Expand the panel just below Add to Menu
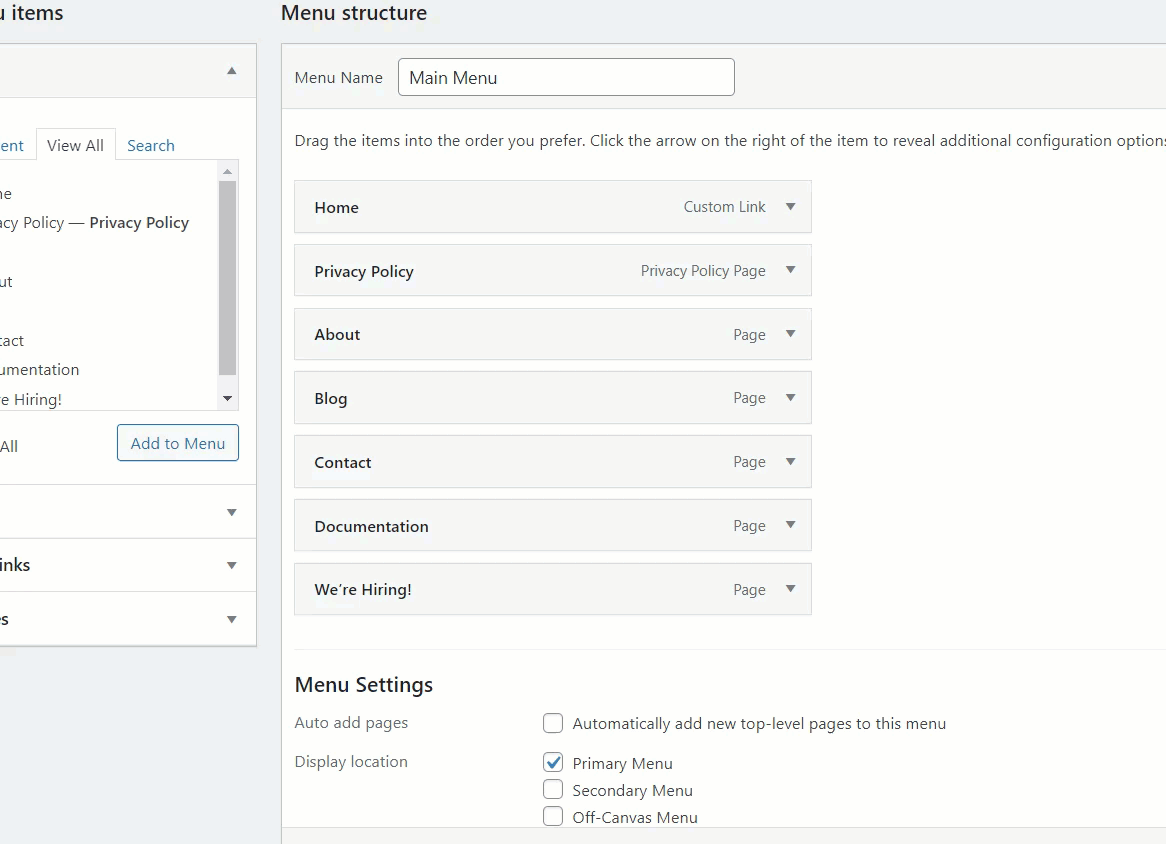Screen dimensions: 1166x844 [231, 512]
